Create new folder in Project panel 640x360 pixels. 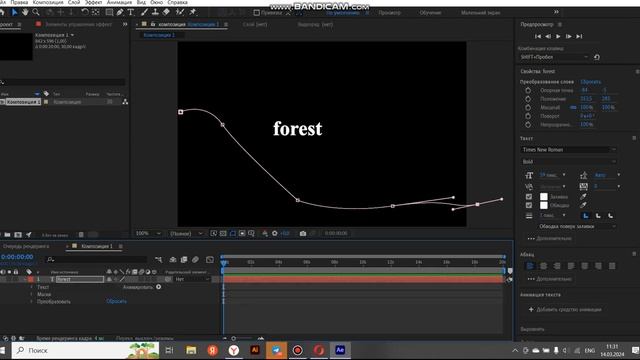point(7,235)
